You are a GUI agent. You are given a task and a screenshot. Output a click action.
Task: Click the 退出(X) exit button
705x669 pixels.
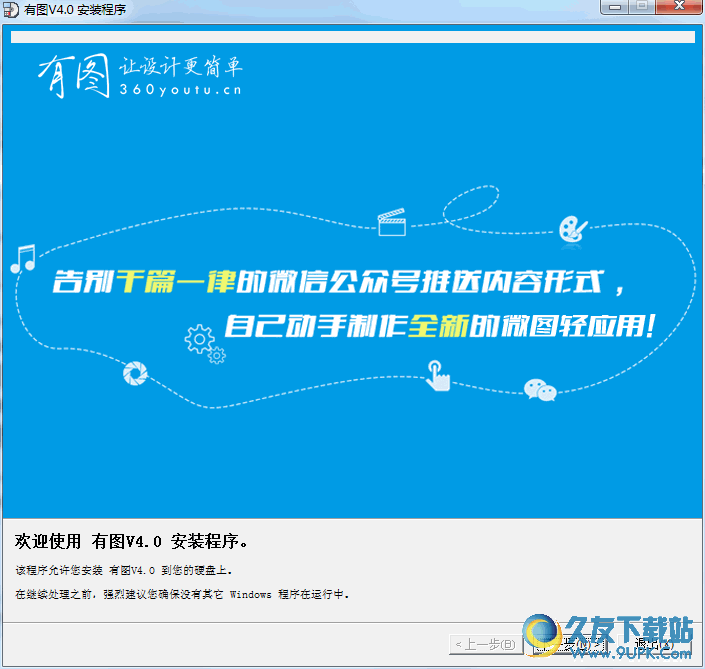[x=654, y=644]
